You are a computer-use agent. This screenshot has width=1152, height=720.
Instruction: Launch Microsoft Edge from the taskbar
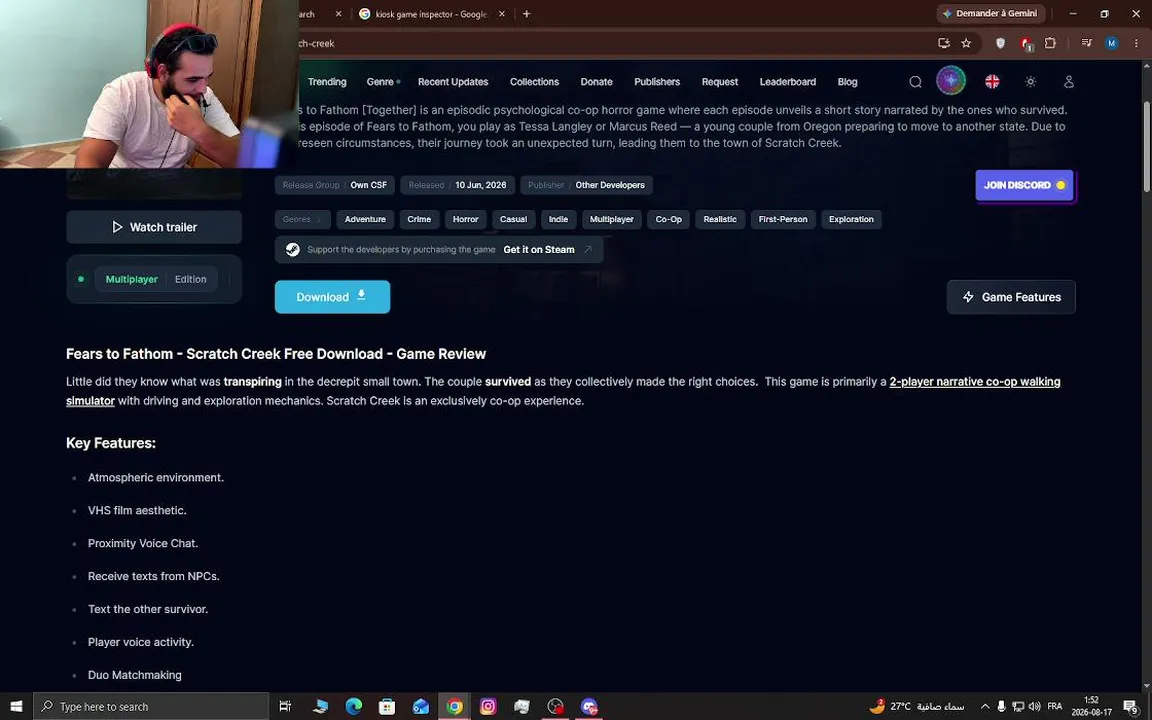point(353,707)
